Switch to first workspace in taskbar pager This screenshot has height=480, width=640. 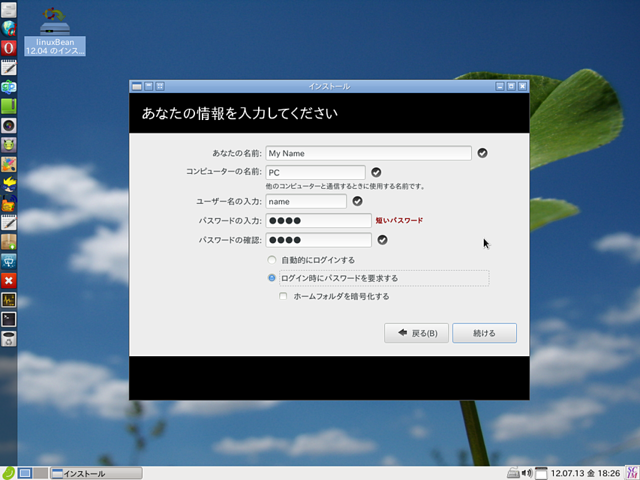[x=25, y=473]
